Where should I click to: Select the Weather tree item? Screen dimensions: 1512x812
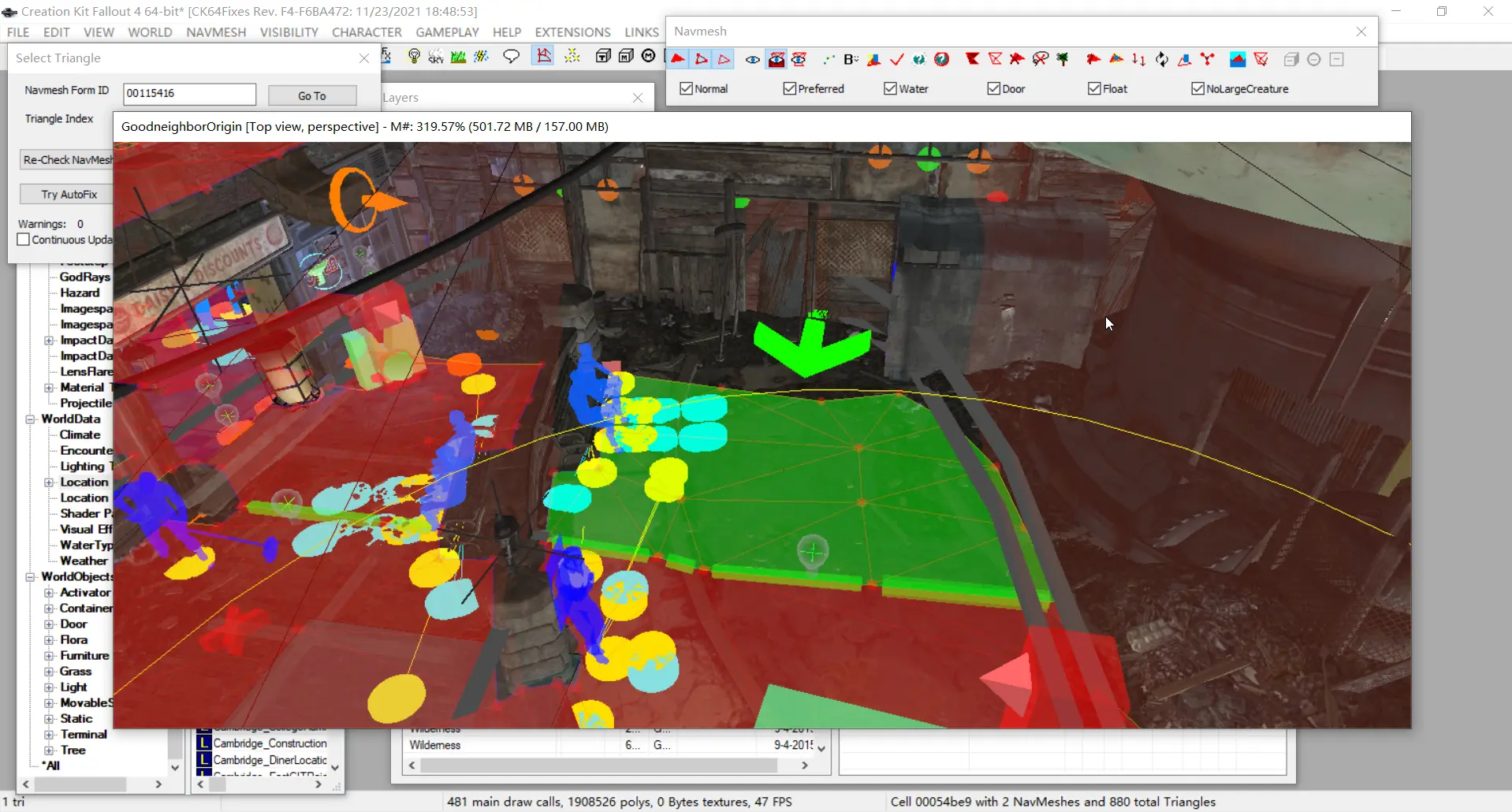84,561
